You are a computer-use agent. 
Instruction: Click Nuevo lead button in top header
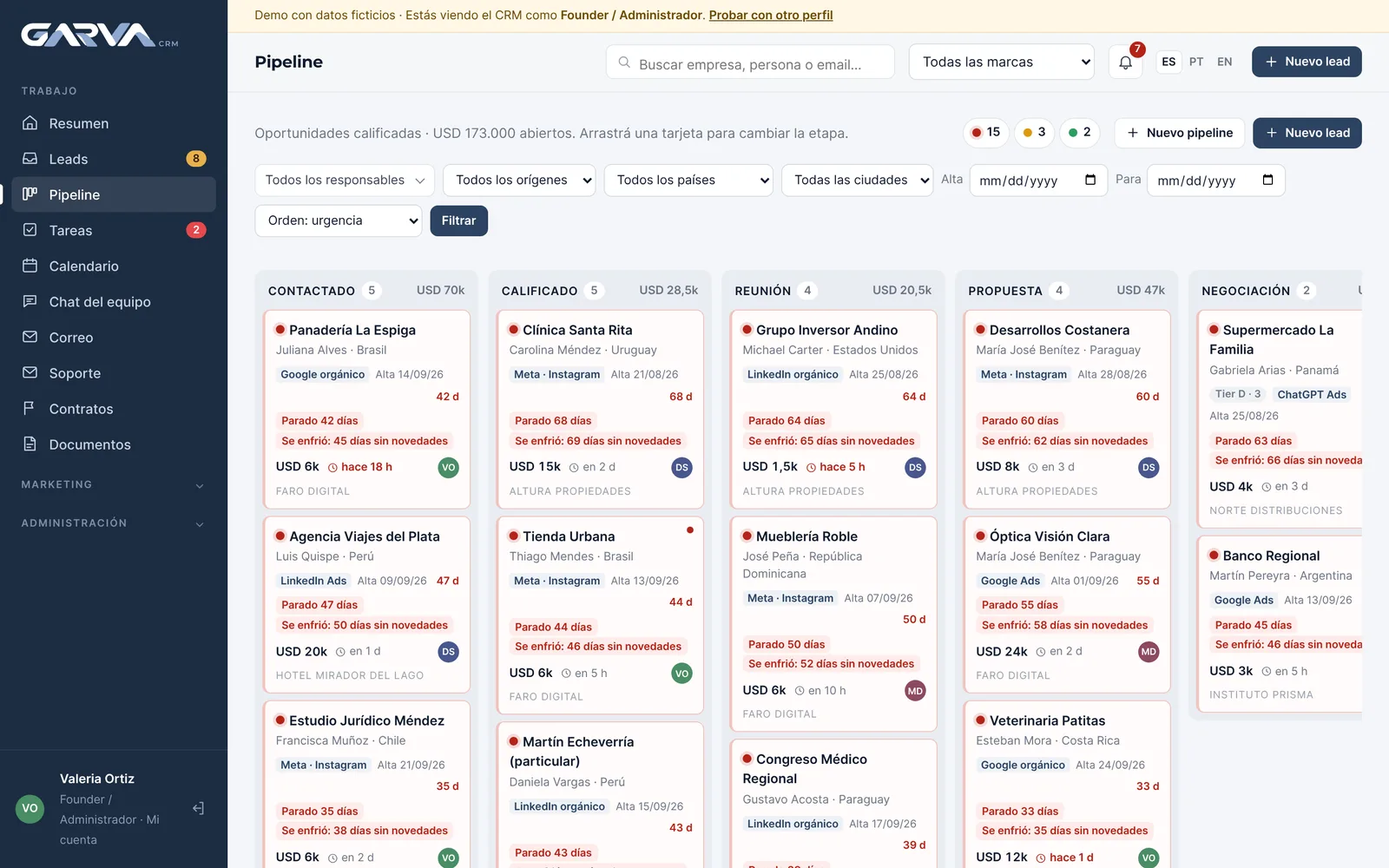click(x=1307, y=62)
